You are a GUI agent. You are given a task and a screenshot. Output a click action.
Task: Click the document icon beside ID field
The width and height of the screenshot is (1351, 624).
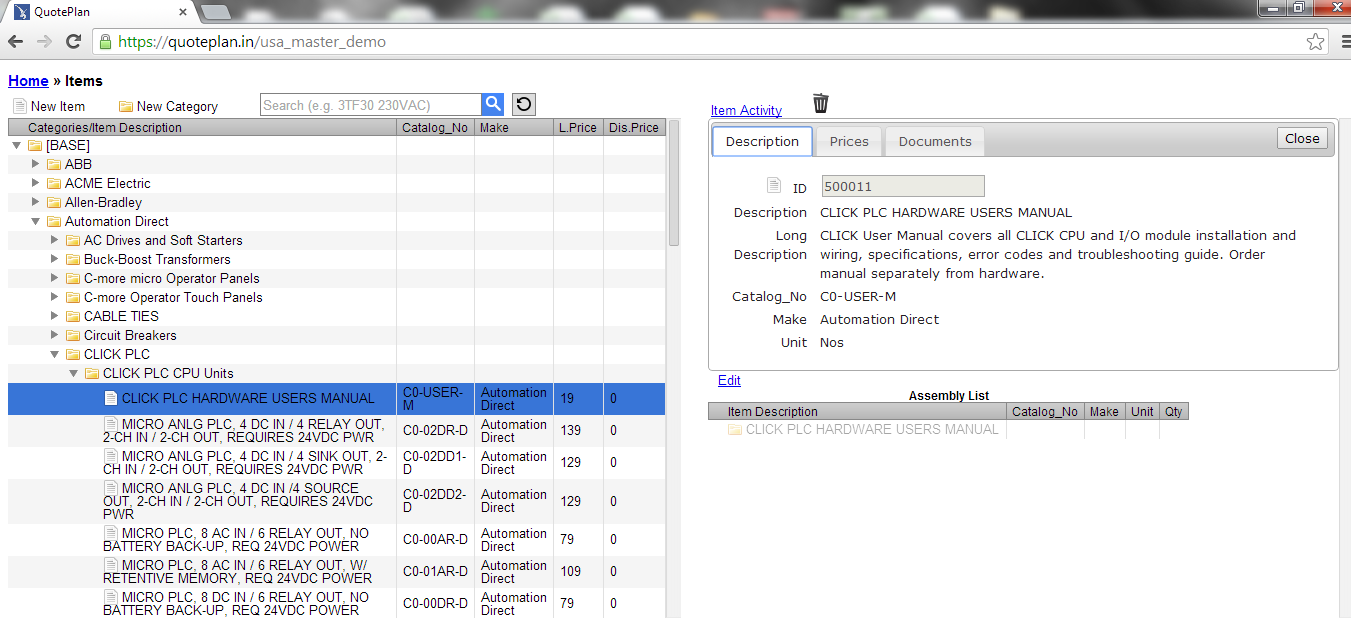click(773, 186)
